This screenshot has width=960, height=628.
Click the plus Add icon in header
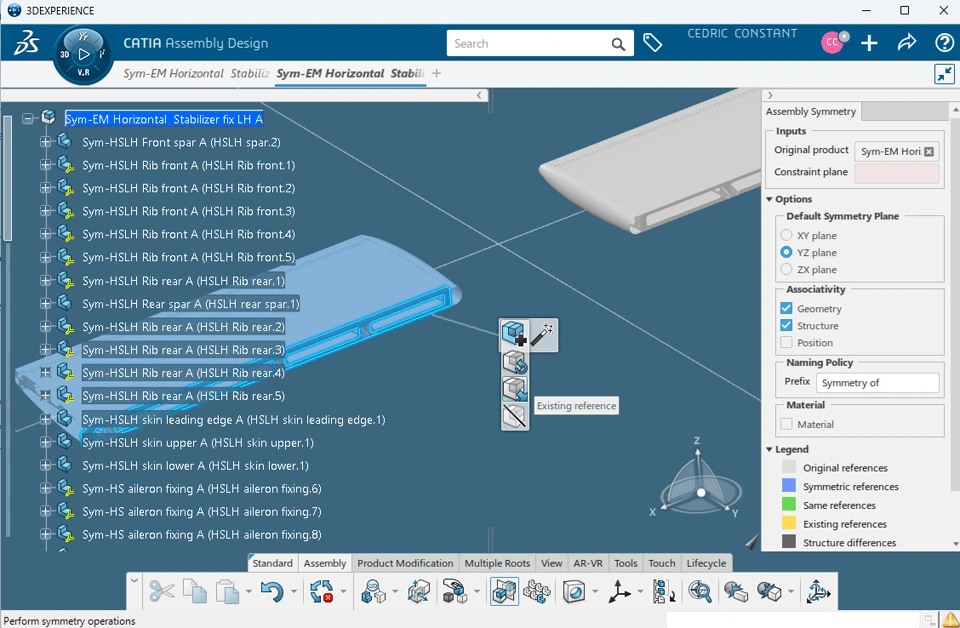click(869, 43)
